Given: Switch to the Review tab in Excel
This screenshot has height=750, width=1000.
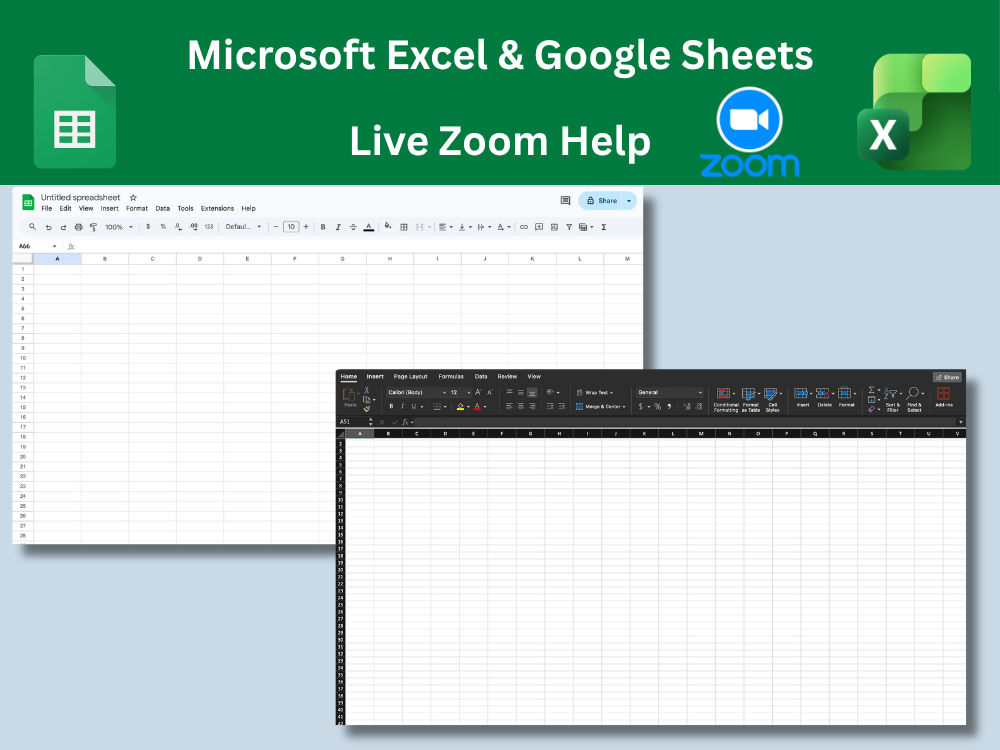Looking at the screenshot, I should click(507, 376).
